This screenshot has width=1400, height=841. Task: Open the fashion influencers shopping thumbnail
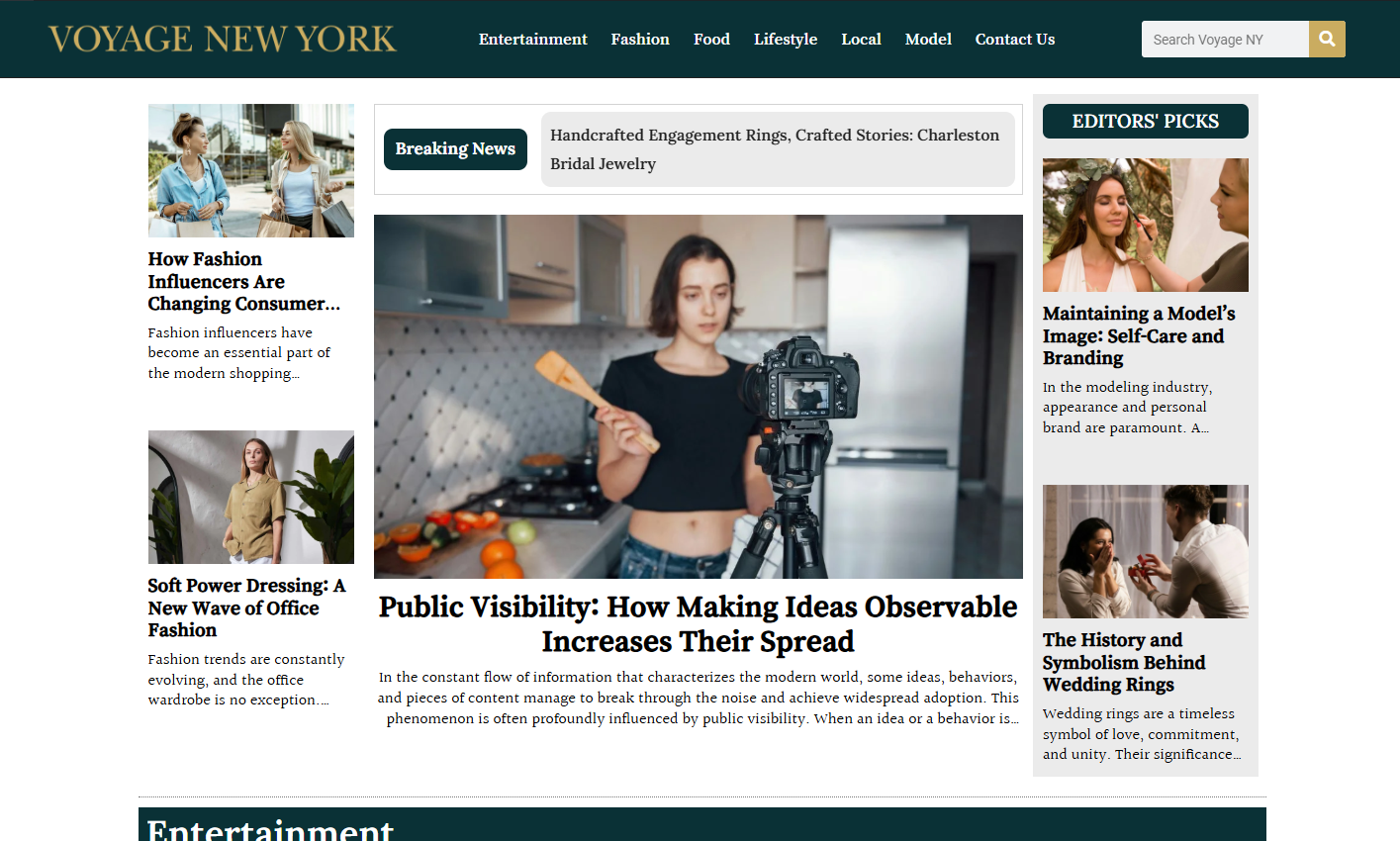251,170
